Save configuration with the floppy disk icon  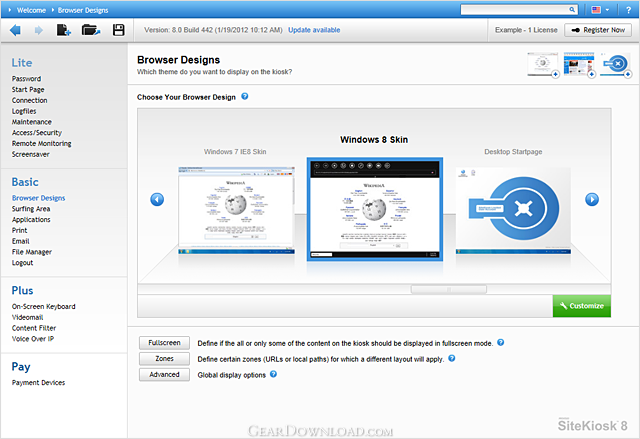(x=119, y=30)
